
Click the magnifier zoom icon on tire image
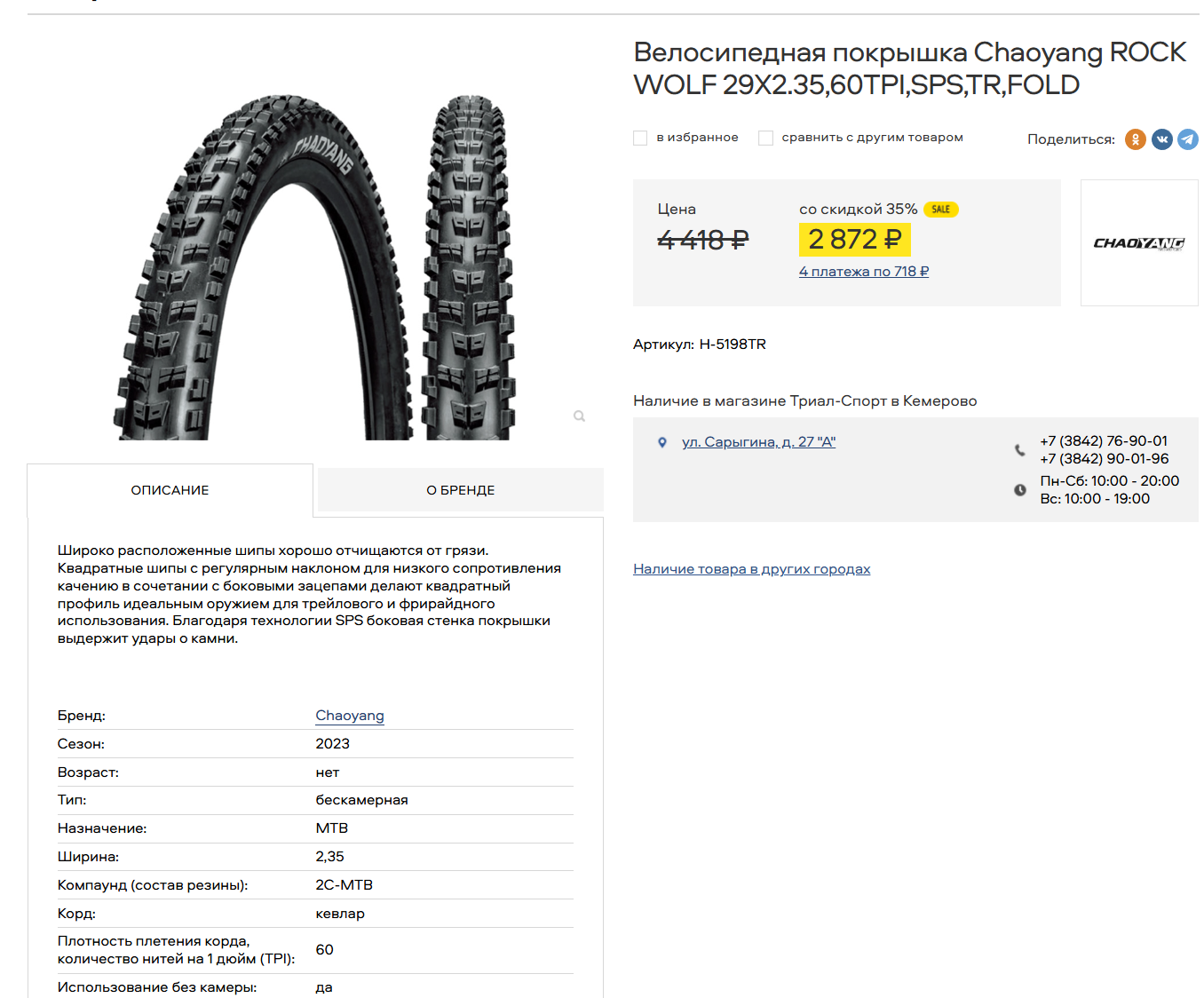579,416
